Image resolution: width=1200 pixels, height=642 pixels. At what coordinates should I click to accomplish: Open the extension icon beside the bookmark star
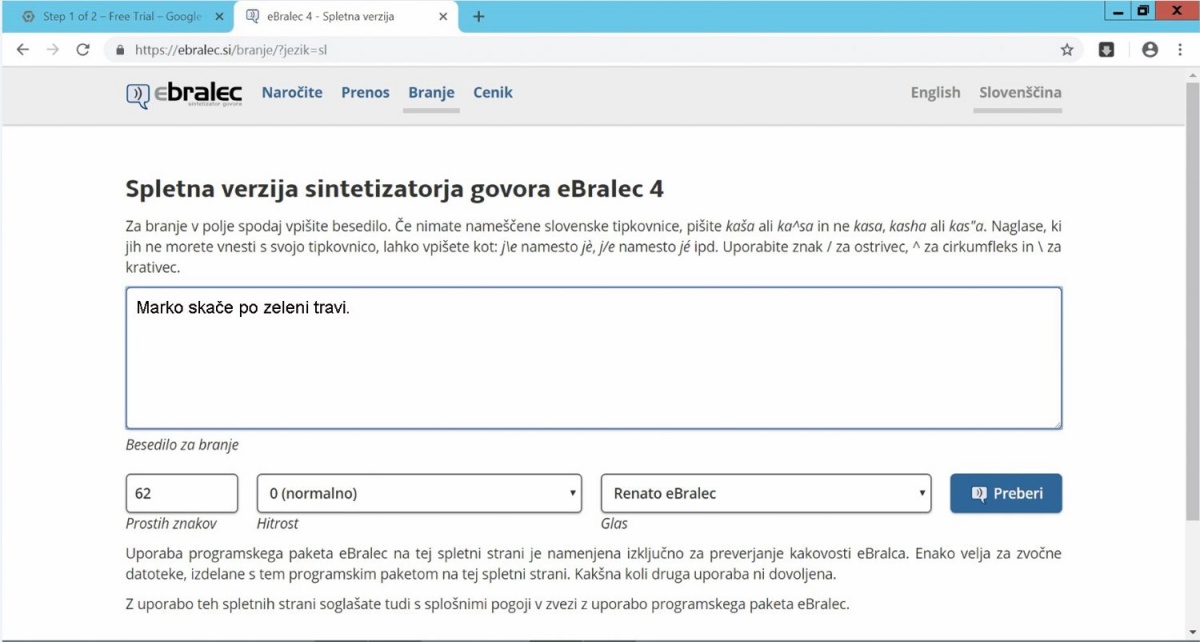tap(1107, 49)
